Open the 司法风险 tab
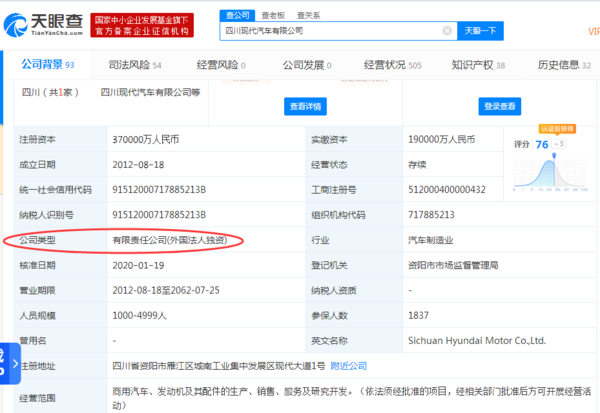Viewport: 600px width, 413px height. [135, 65]
